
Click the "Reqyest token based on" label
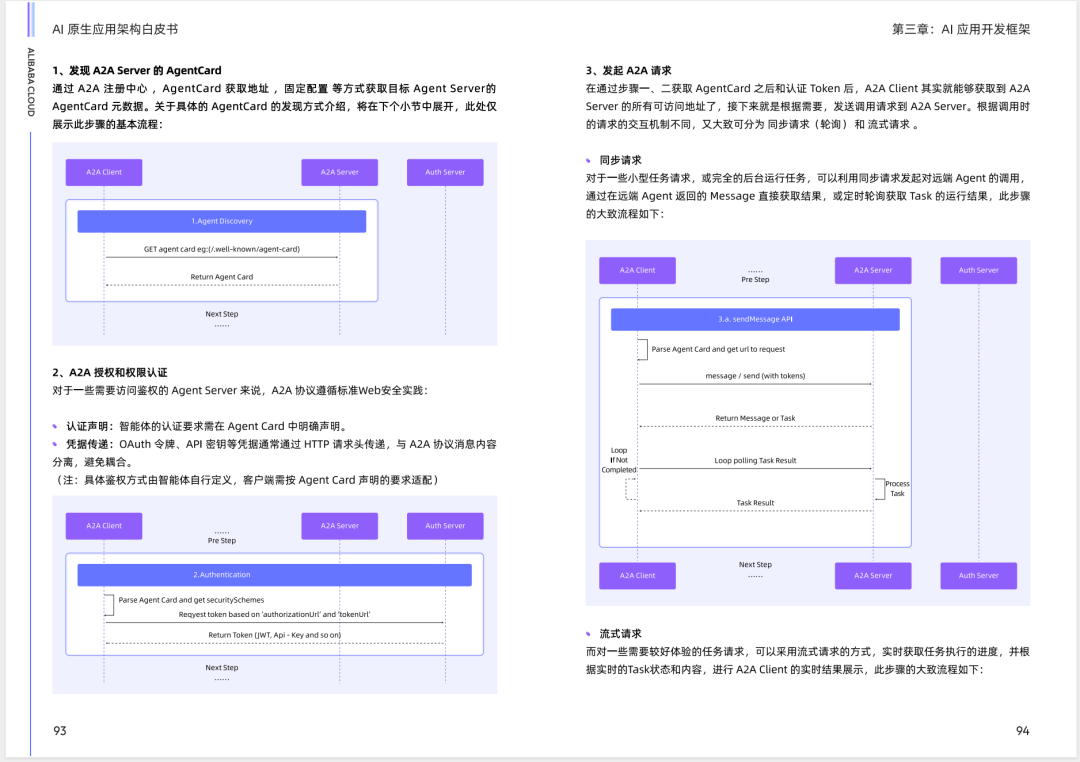coord(274,614)
